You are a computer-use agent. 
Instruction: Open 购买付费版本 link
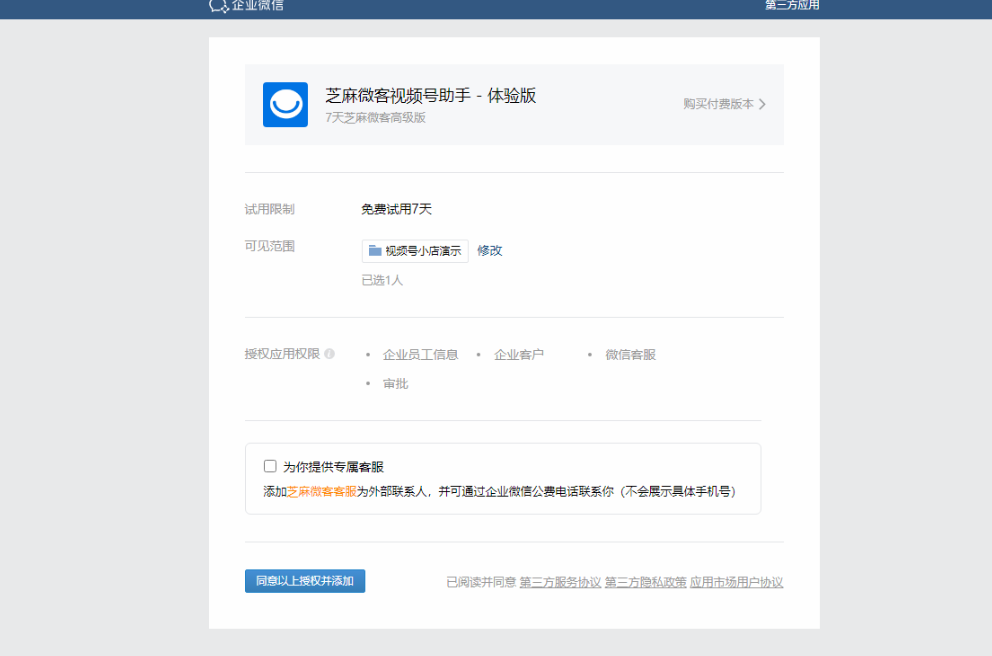click(718, 104)
